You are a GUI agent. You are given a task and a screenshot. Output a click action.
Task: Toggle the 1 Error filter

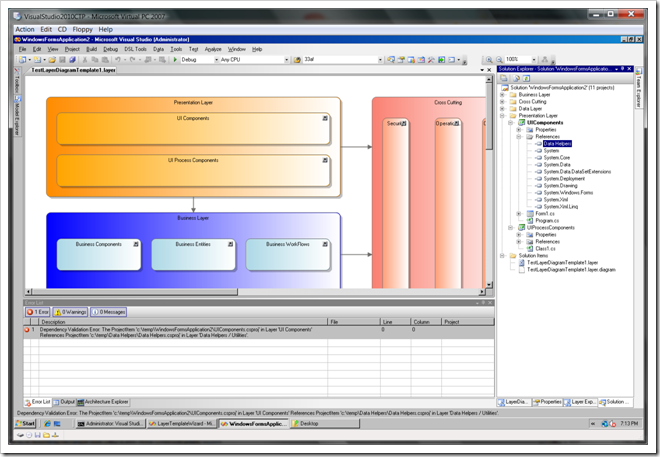tap(39, 311)
